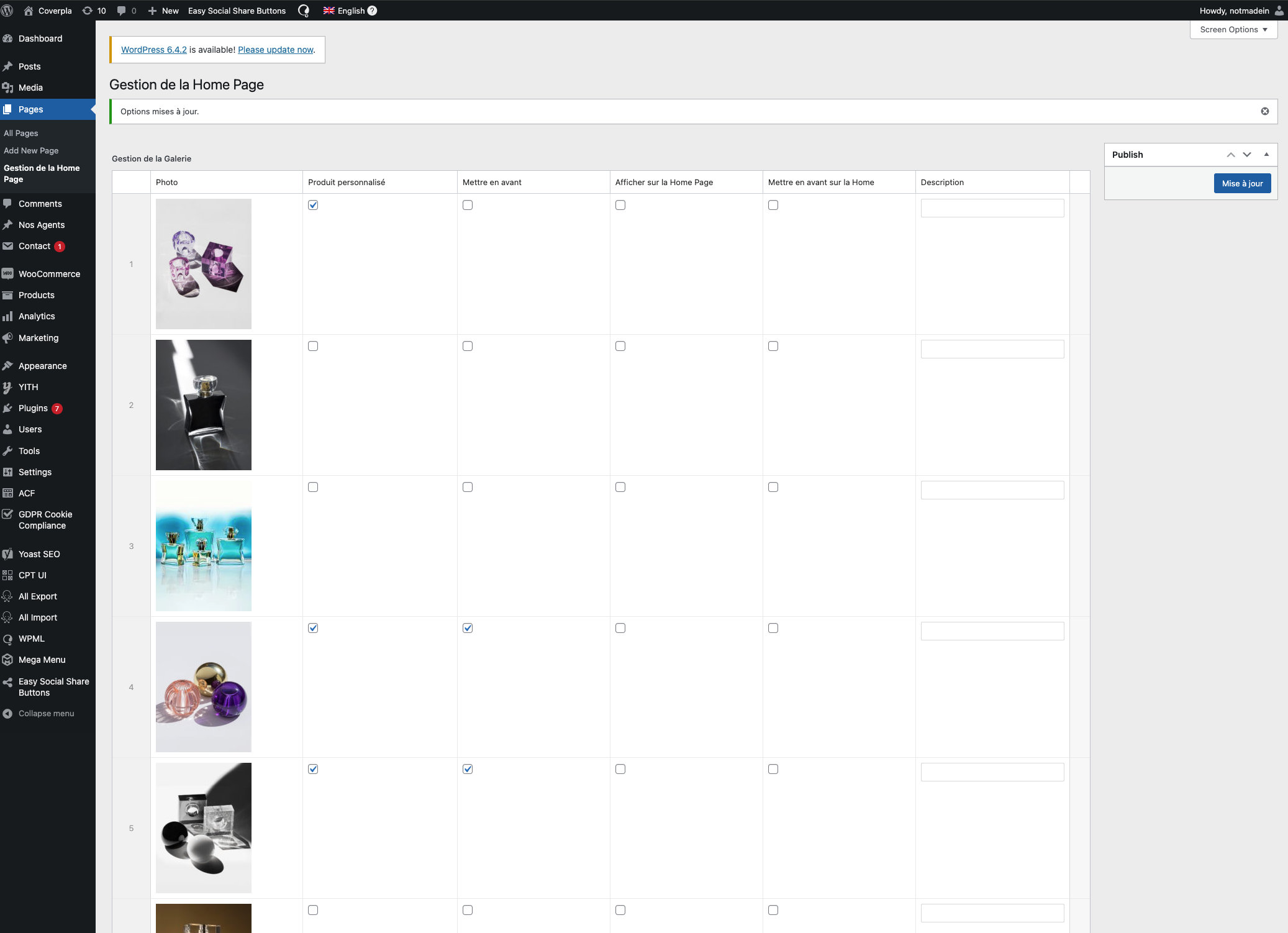The image size is (1288, 933).
Task: Uncheck Produit personnalisé for row 5
Action: click(313, 769)
